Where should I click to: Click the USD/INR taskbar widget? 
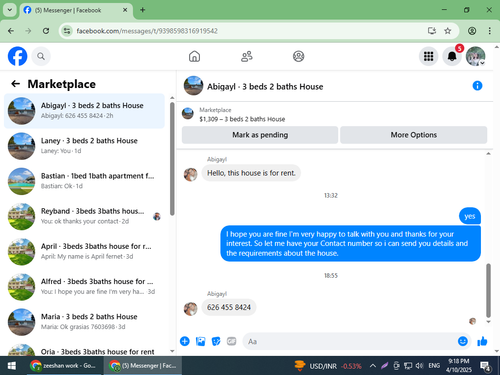pyautogui.click(x=328, y=366)
